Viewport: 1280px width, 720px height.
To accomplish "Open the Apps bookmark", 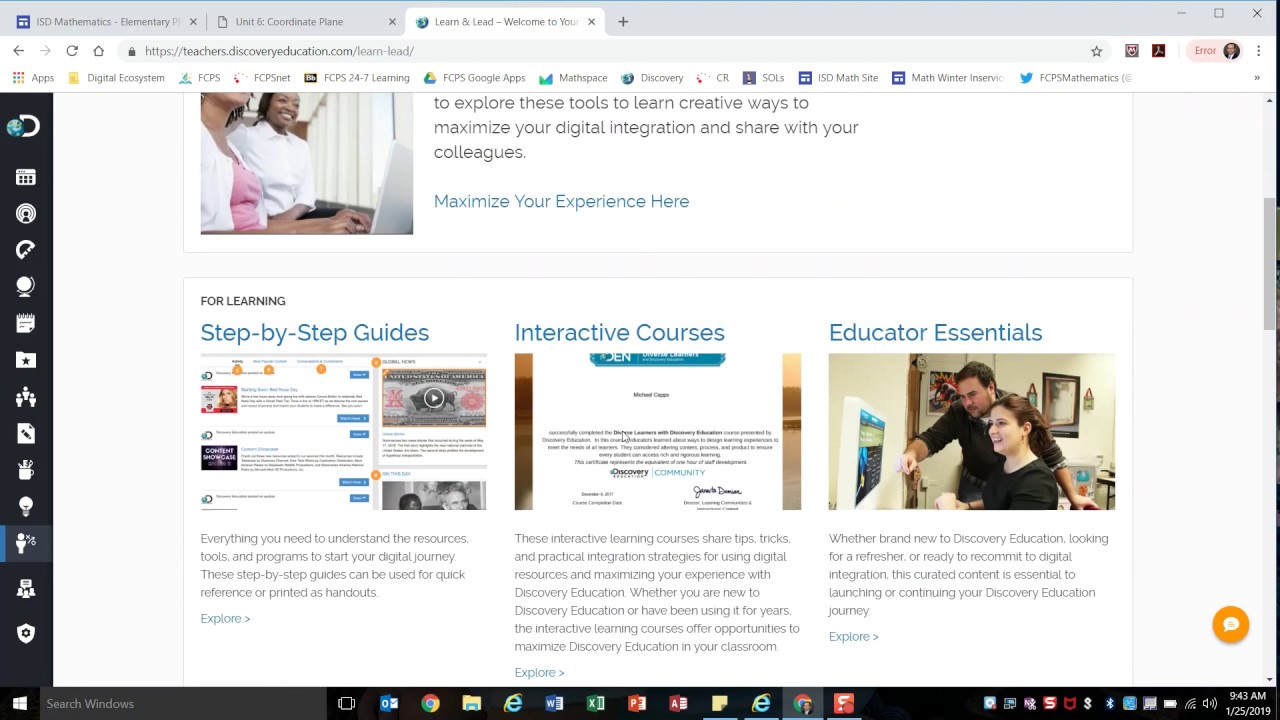I will tap(33, 78).
